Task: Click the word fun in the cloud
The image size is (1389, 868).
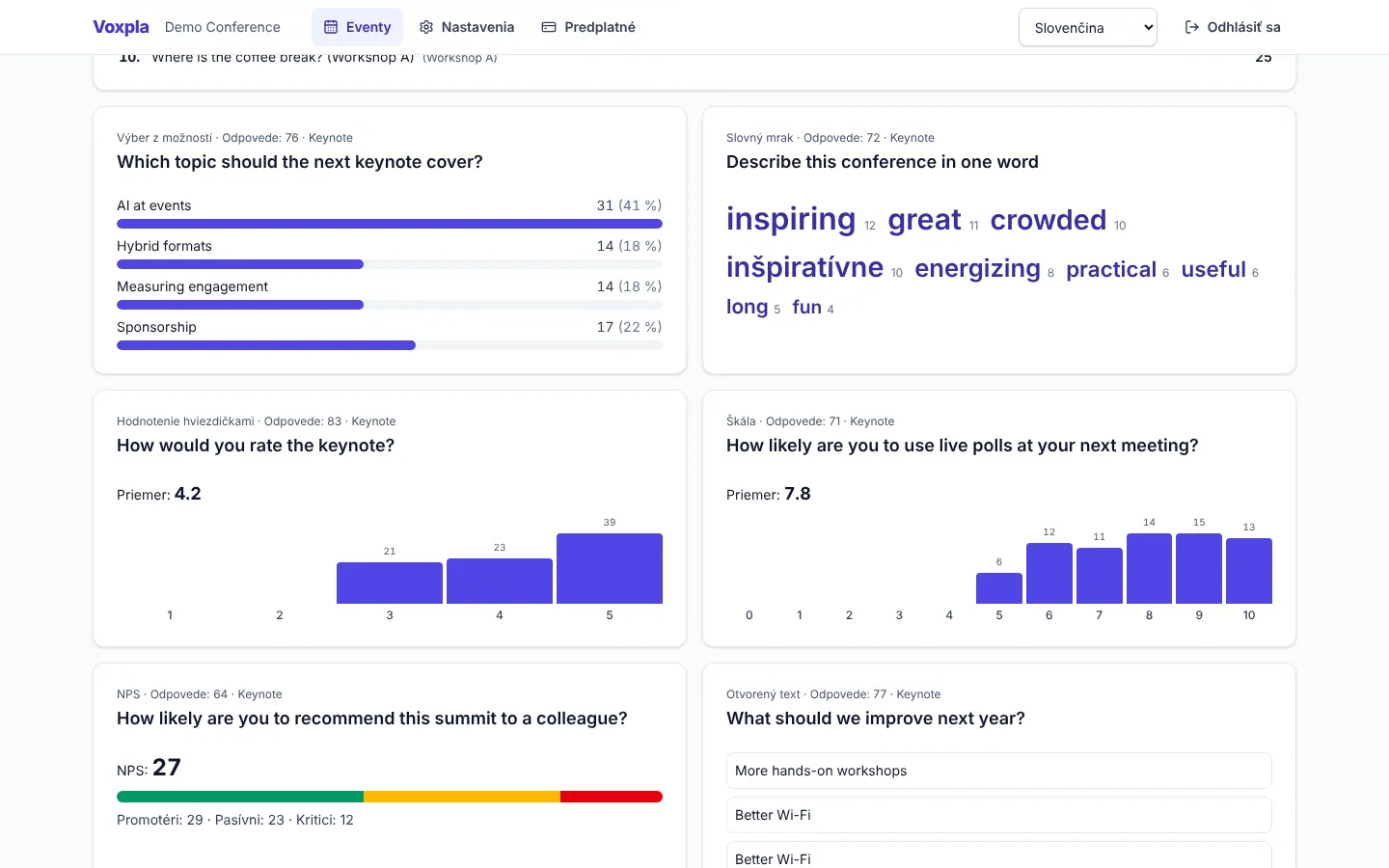Action: 806,307
